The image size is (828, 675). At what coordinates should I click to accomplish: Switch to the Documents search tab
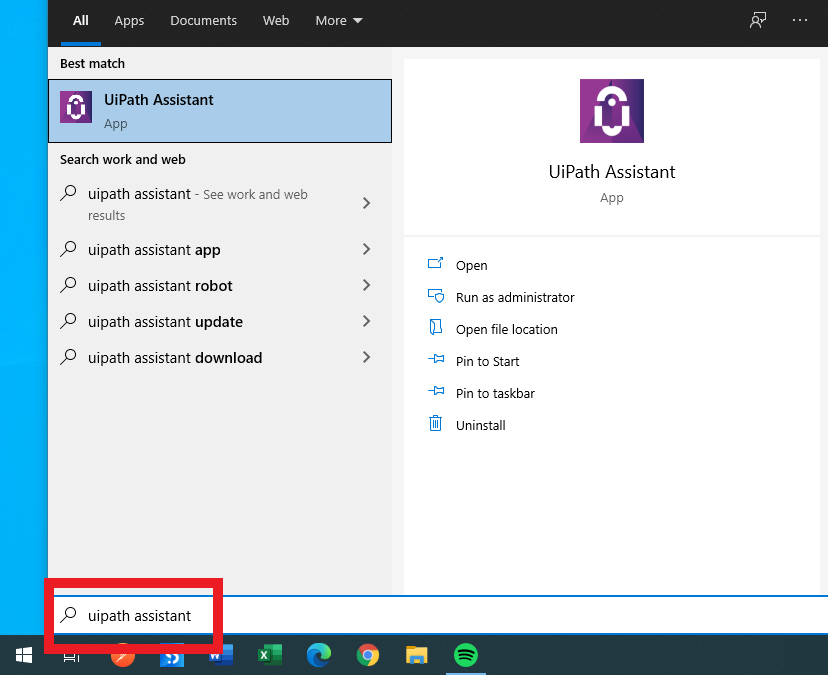[203, 21]
